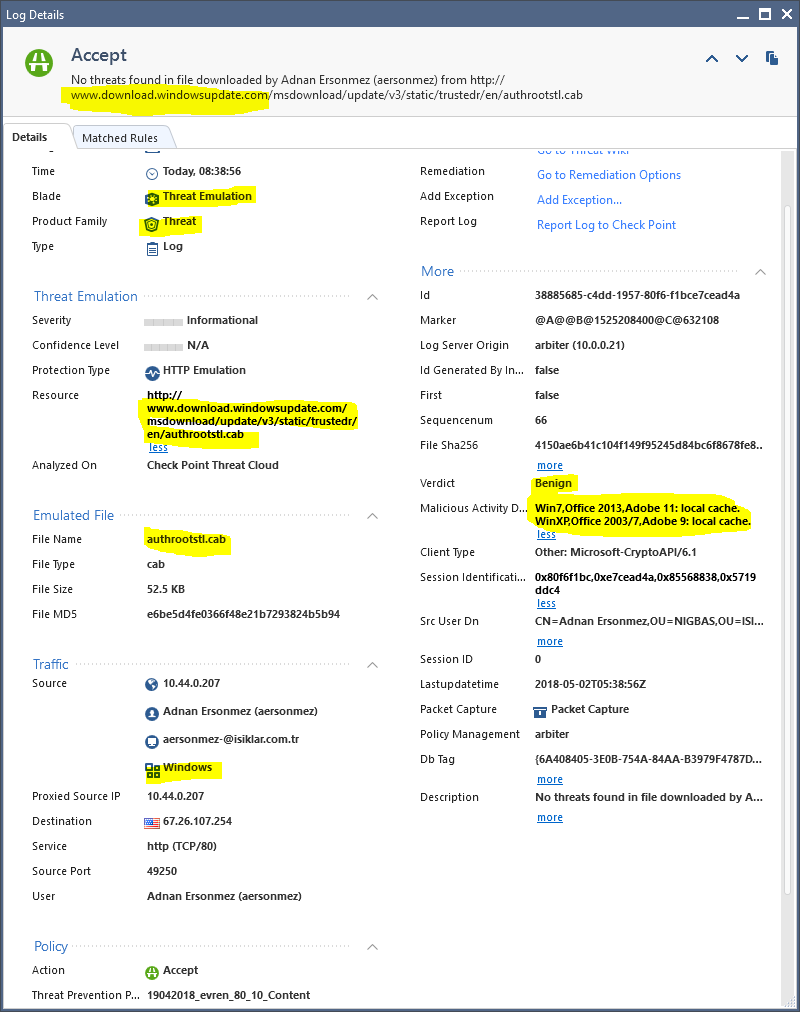
Task: Click the Threat Emulation blade icon
Action: (152, 198)
